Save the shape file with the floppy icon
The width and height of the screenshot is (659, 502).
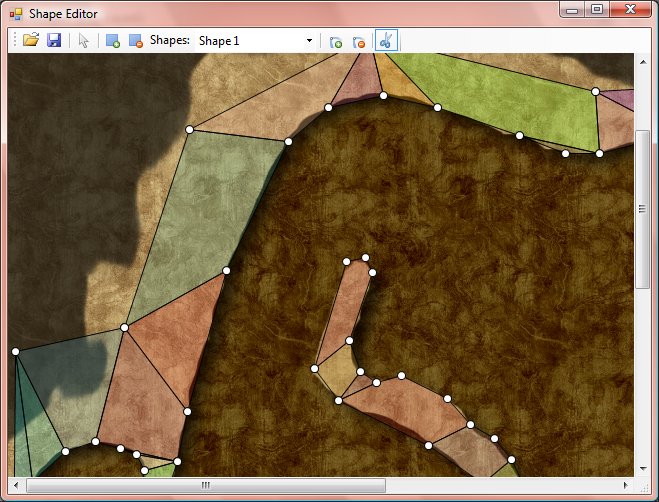click(54, 41)
